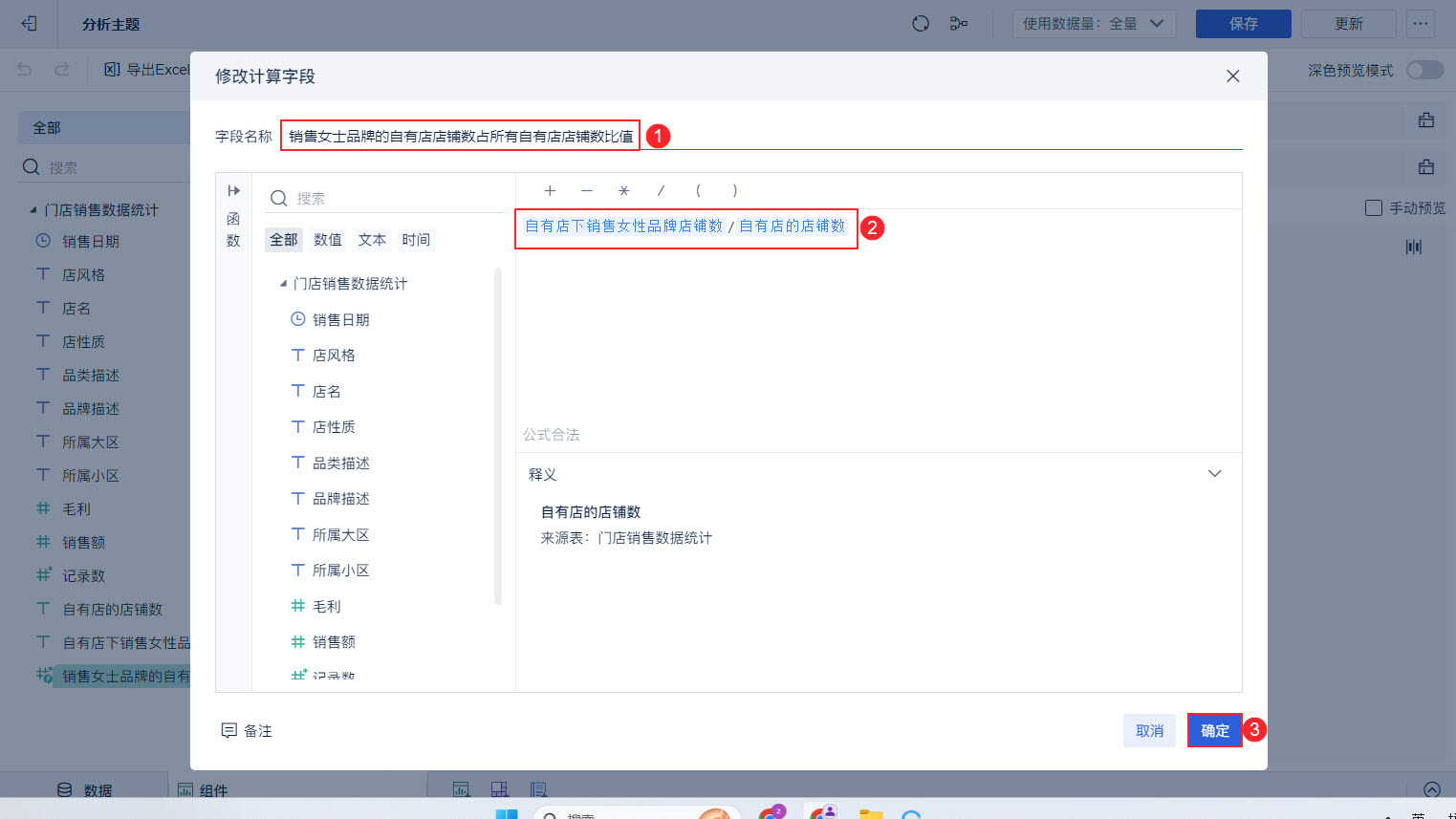Screen dimensions: 1456x819
Task: Click the circled up-chevron at the bottom right
Action: (x=1432, y=789)
